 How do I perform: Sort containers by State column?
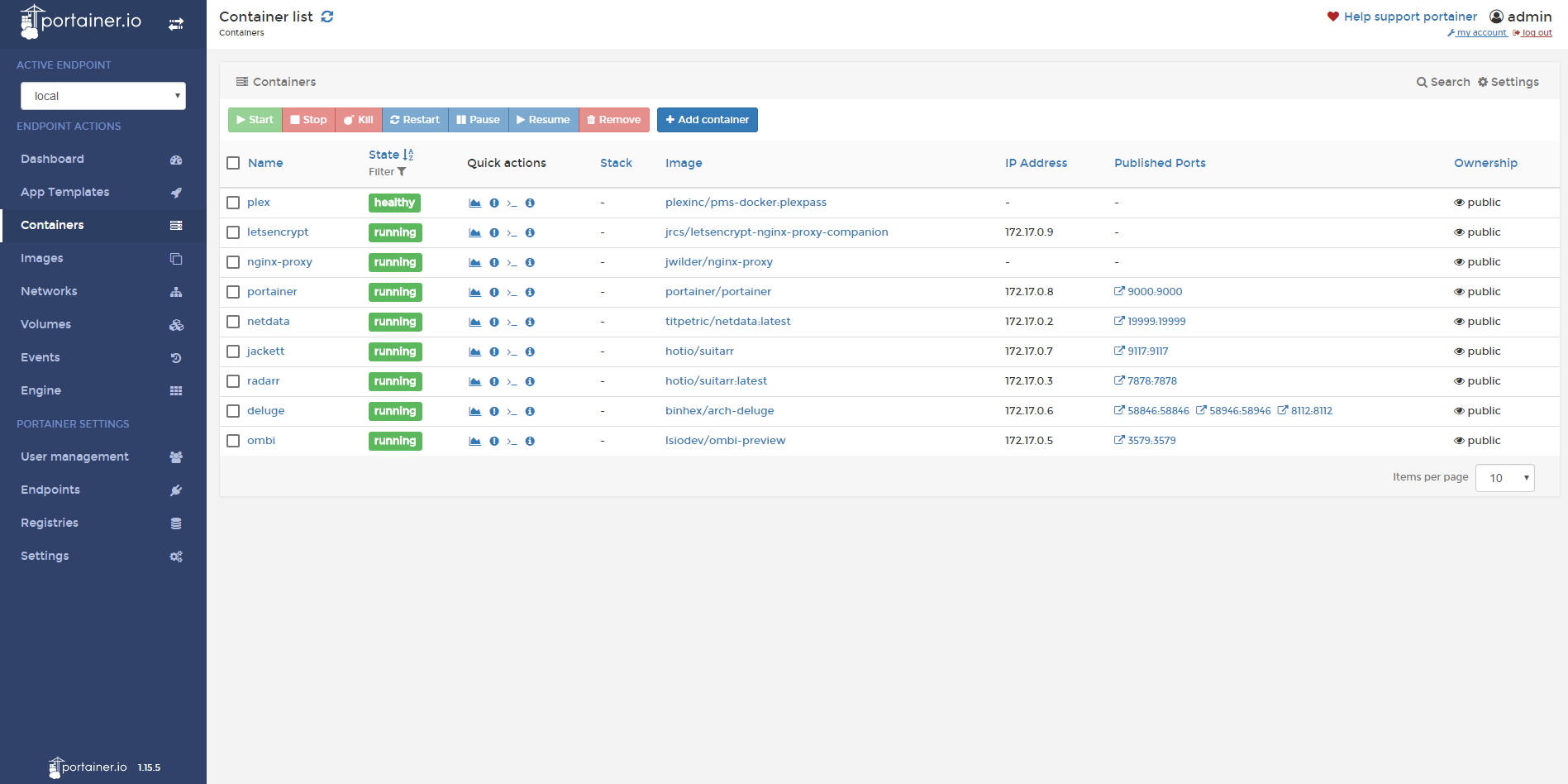391,155
